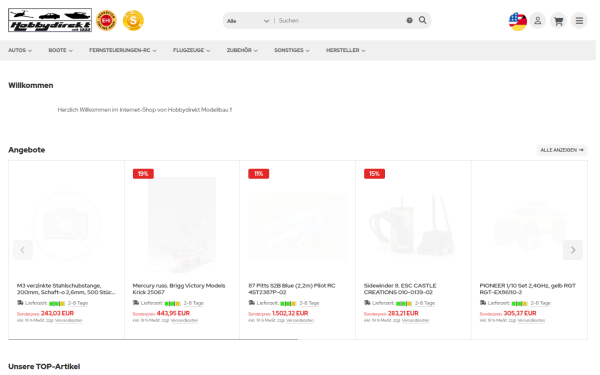Click the 11% discount badge
The image size is (600, 375).
(259, 174)
